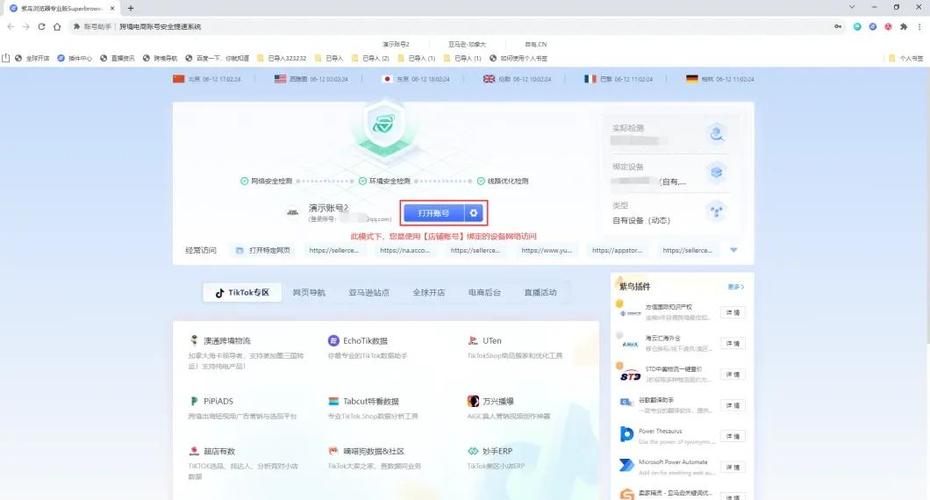This screenshot has width=930, height=500.
Task: Switch to the 网页导航 tab
Action: pos(309,292)
